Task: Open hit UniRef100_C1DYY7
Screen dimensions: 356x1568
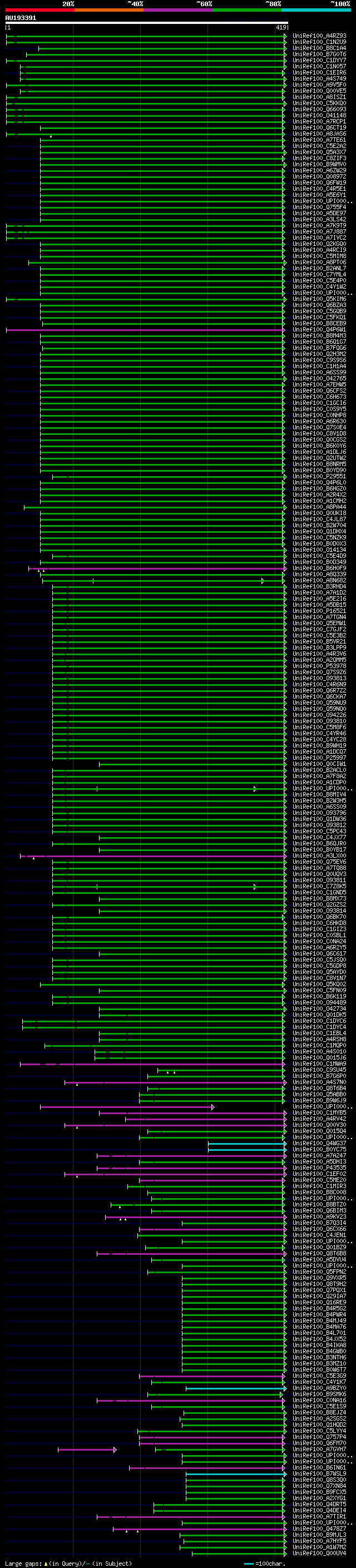Action: point(319,60)
